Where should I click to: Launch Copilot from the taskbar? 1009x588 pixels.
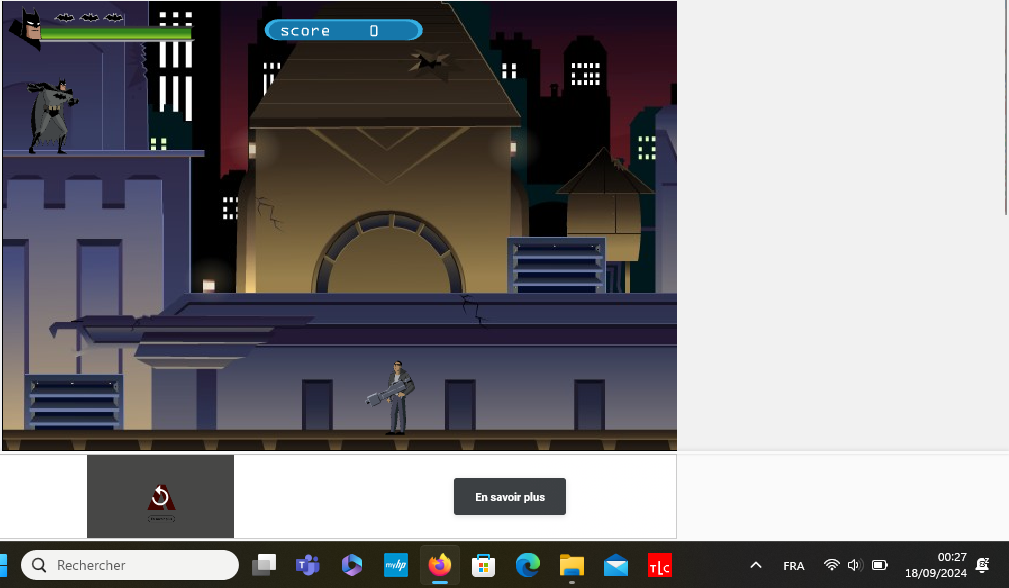351,565
